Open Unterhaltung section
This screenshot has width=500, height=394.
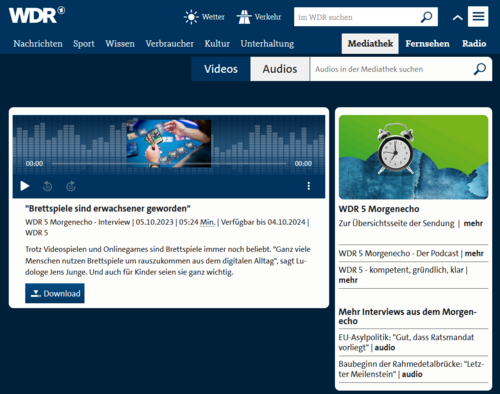(x=267, y=44)
